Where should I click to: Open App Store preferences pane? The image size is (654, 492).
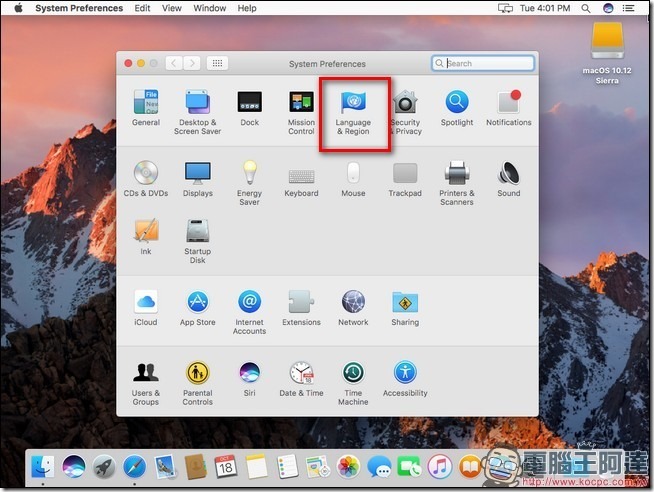(198, 308)
